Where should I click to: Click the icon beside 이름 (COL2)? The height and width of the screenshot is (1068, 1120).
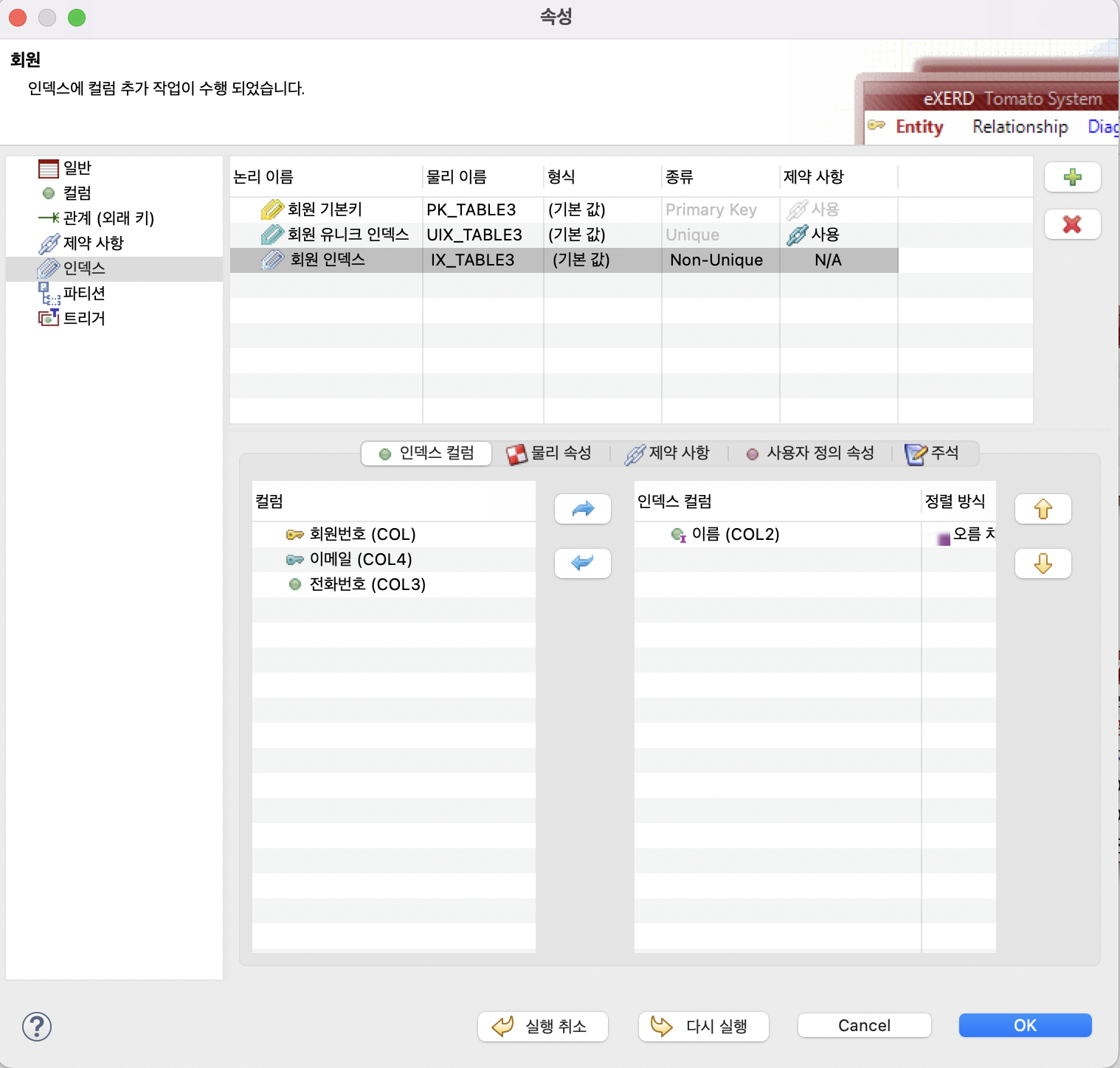pos(678,535)
